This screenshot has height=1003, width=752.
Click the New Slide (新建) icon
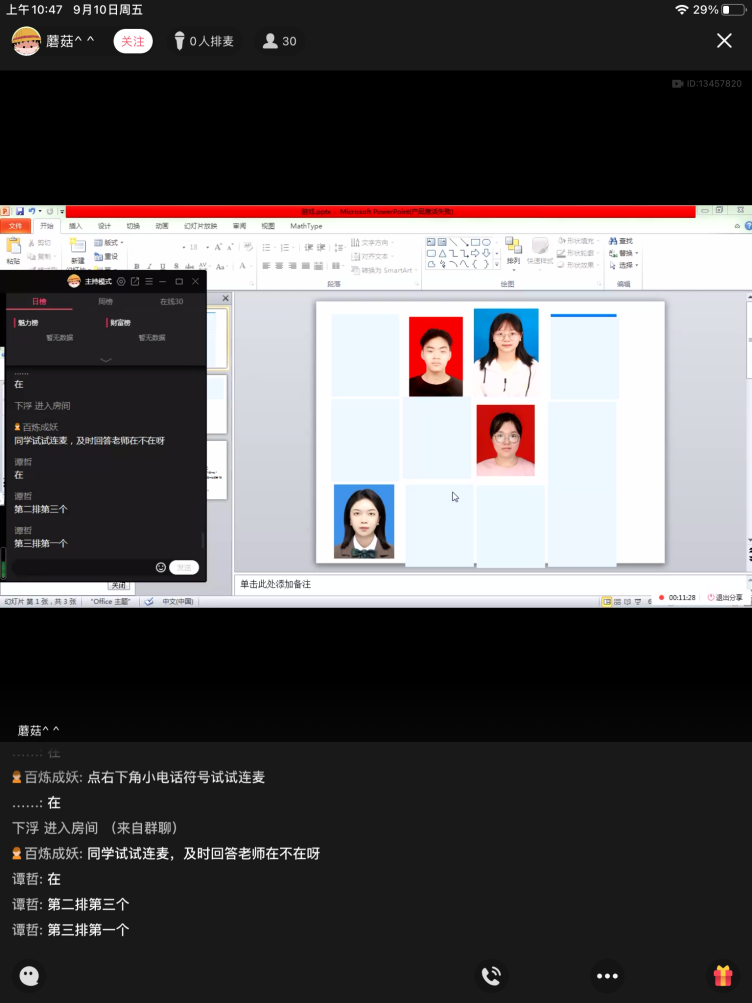tap(77, 250)
